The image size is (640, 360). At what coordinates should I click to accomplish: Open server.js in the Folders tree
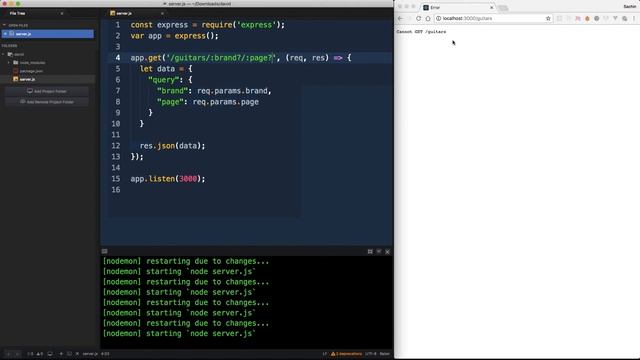(27, 79)
